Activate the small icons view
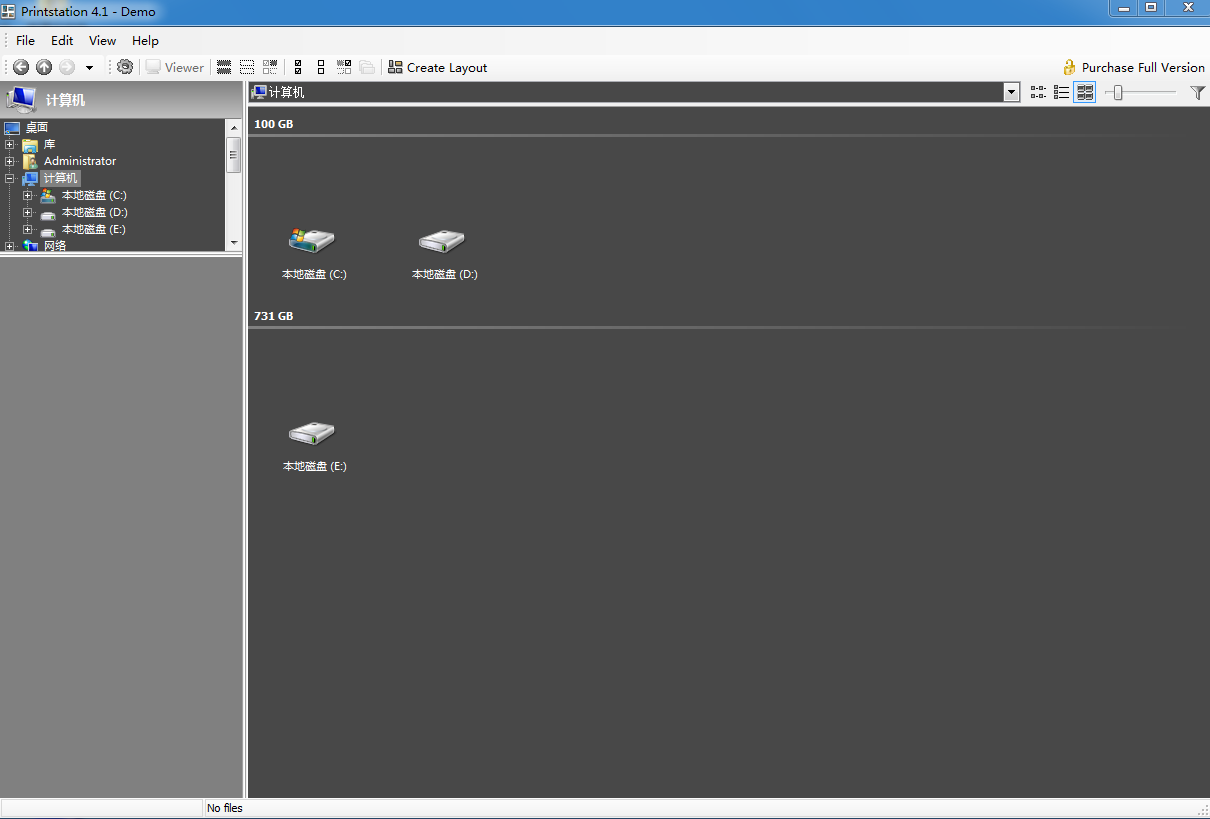Screen dimensions: 1210x819 pos(1037,92)
